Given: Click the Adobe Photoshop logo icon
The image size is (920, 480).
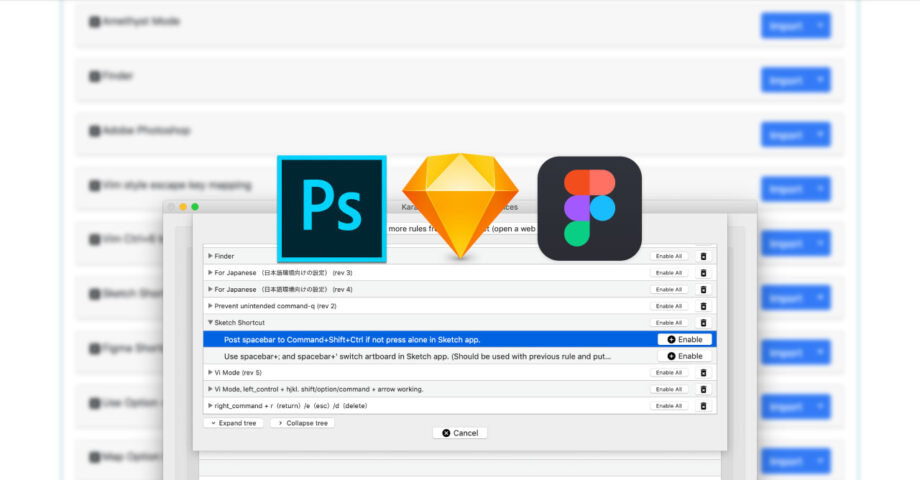Looking at the screenshot, I should tap(331, 209).
